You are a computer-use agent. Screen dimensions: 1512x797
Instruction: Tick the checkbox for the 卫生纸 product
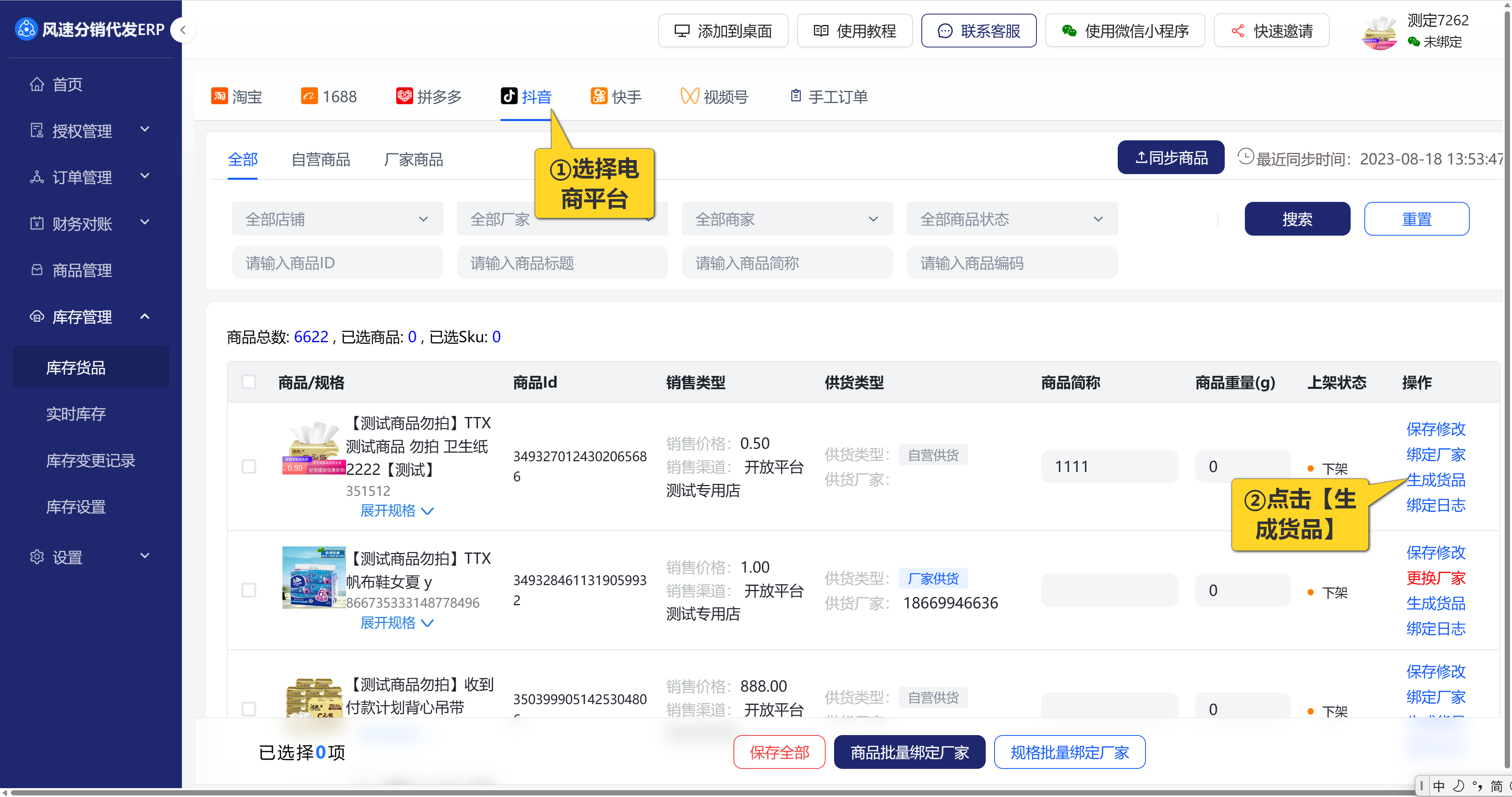tap(249, 467)
